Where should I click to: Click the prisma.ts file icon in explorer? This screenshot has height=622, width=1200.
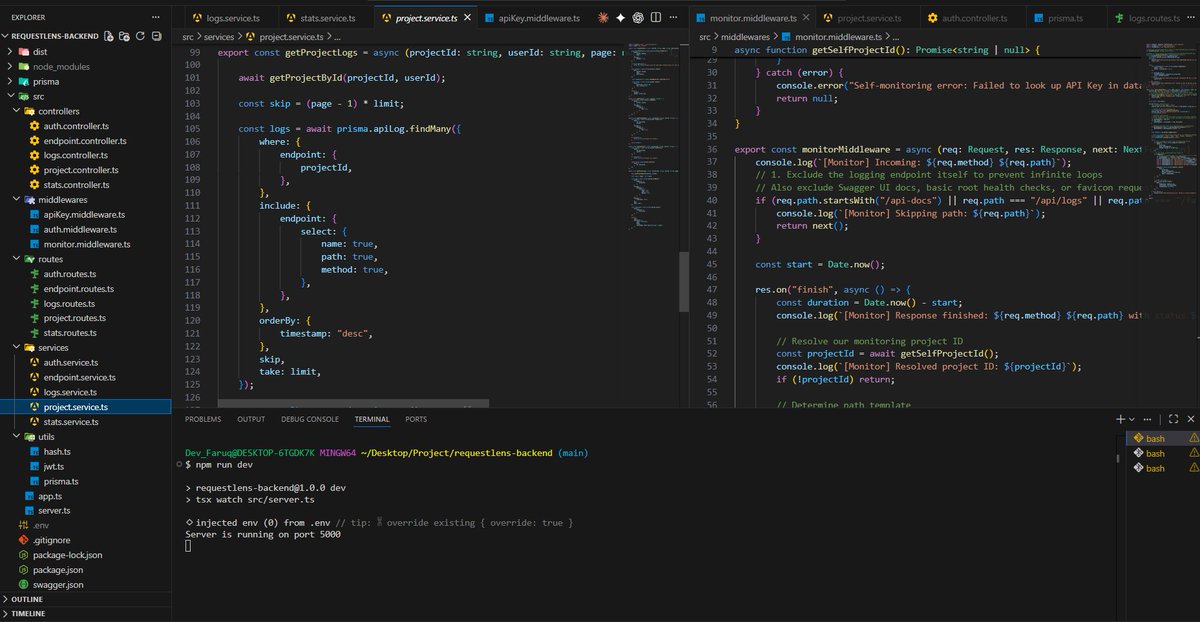[x=35, y=481]
